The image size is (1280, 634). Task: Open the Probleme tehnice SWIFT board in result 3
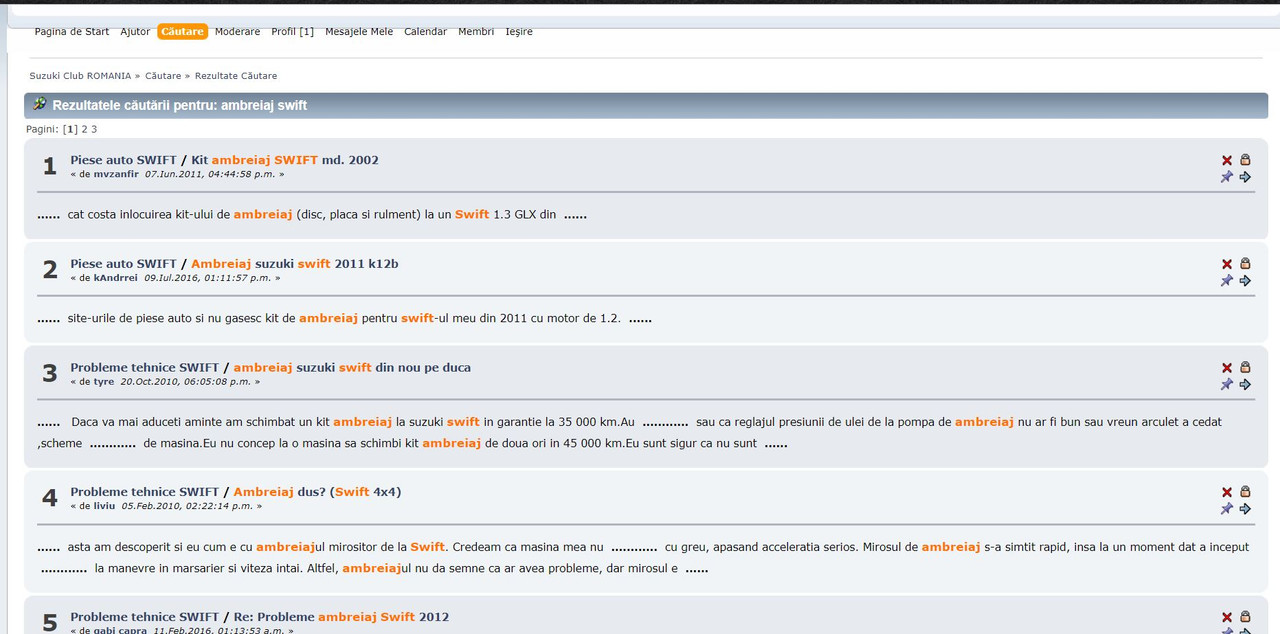point(144,368)
